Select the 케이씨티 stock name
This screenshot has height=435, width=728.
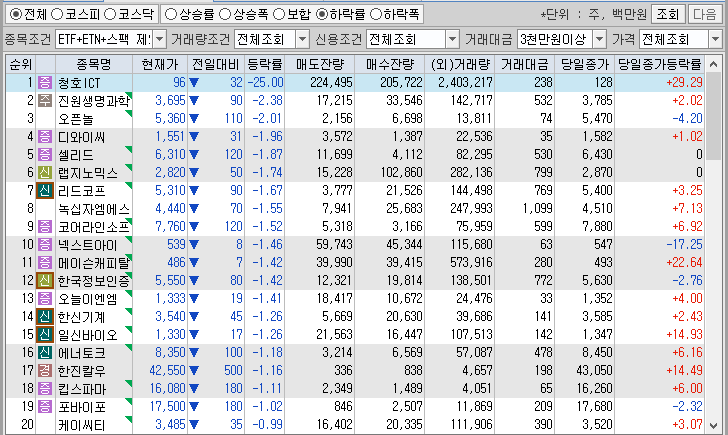[x=82, y=425]
